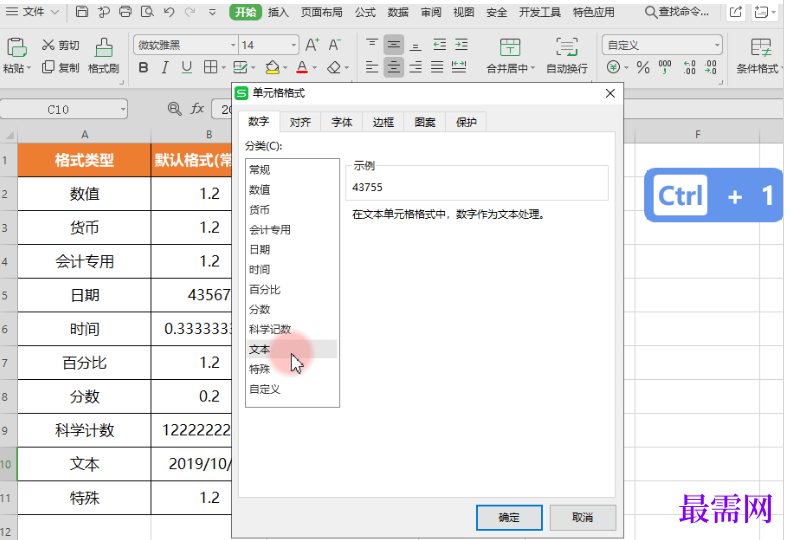Open the 自定义 number format dropdown
Viewport: 791px width, 540px height.
[717, 45]
